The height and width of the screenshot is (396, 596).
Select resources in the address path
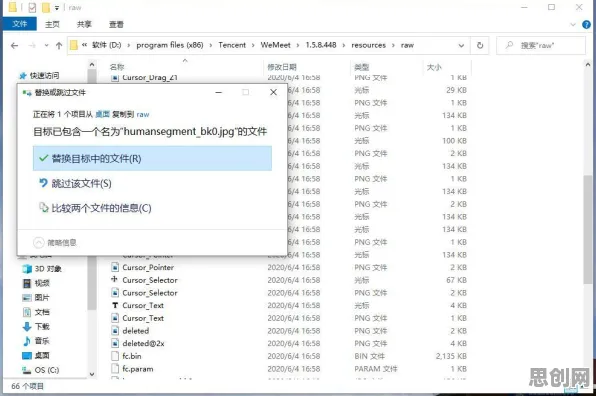(368, 45)
